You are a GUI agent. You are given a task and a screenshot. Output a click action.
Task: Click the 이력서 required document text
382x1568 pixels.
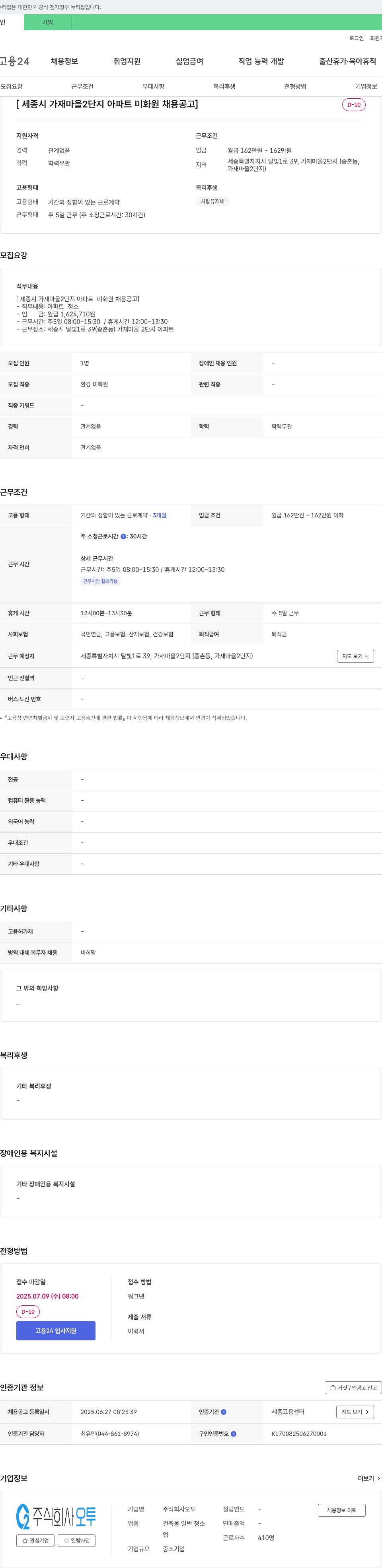(136, 1331)
